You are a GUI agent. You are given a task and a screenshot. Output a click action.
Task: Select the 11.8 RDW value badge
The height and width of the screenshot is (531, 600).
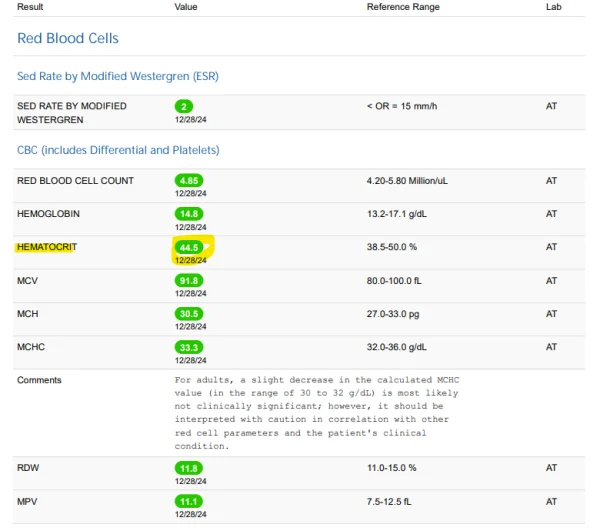pos(188,467)
